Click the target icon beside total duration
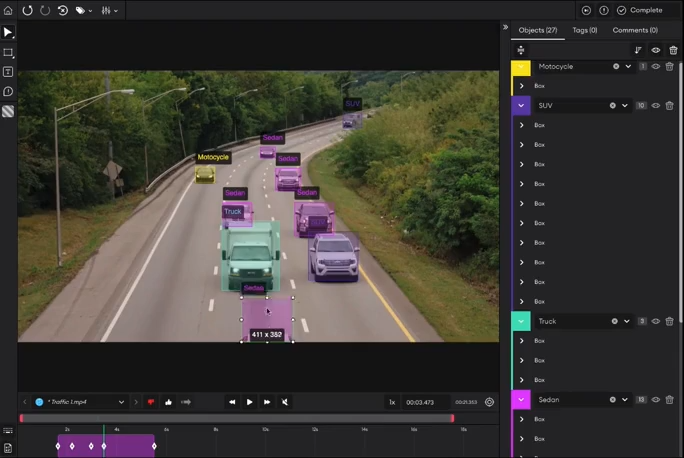The width and height of the screenshot is (684, 458). pos(489,402)
